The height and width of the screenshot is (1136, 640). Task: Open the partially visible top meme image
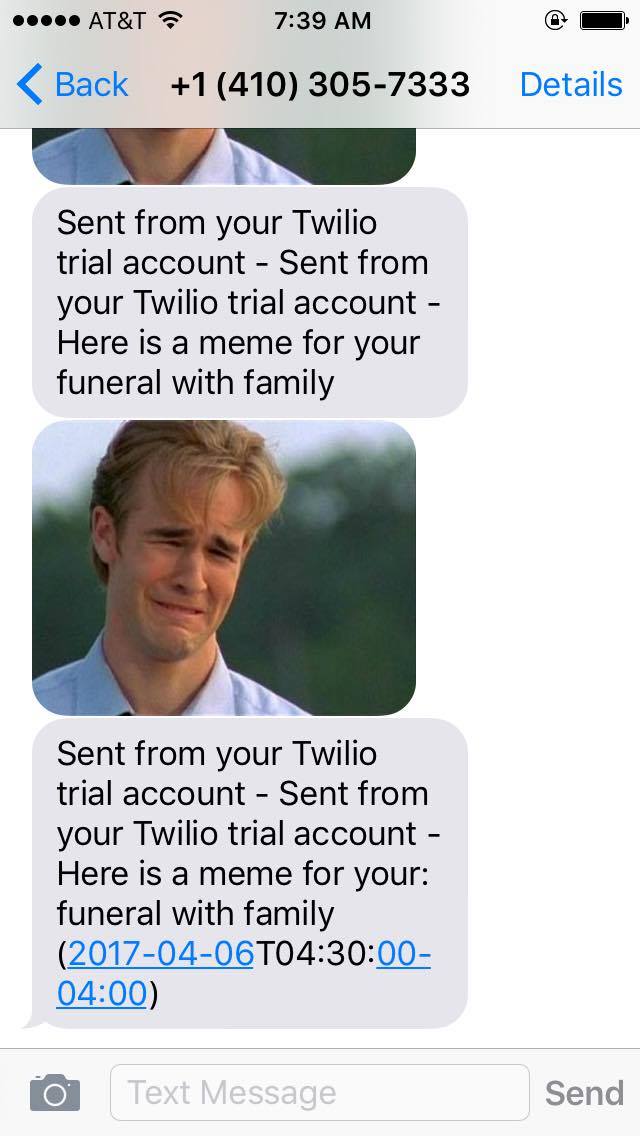(x=224, y=156)
